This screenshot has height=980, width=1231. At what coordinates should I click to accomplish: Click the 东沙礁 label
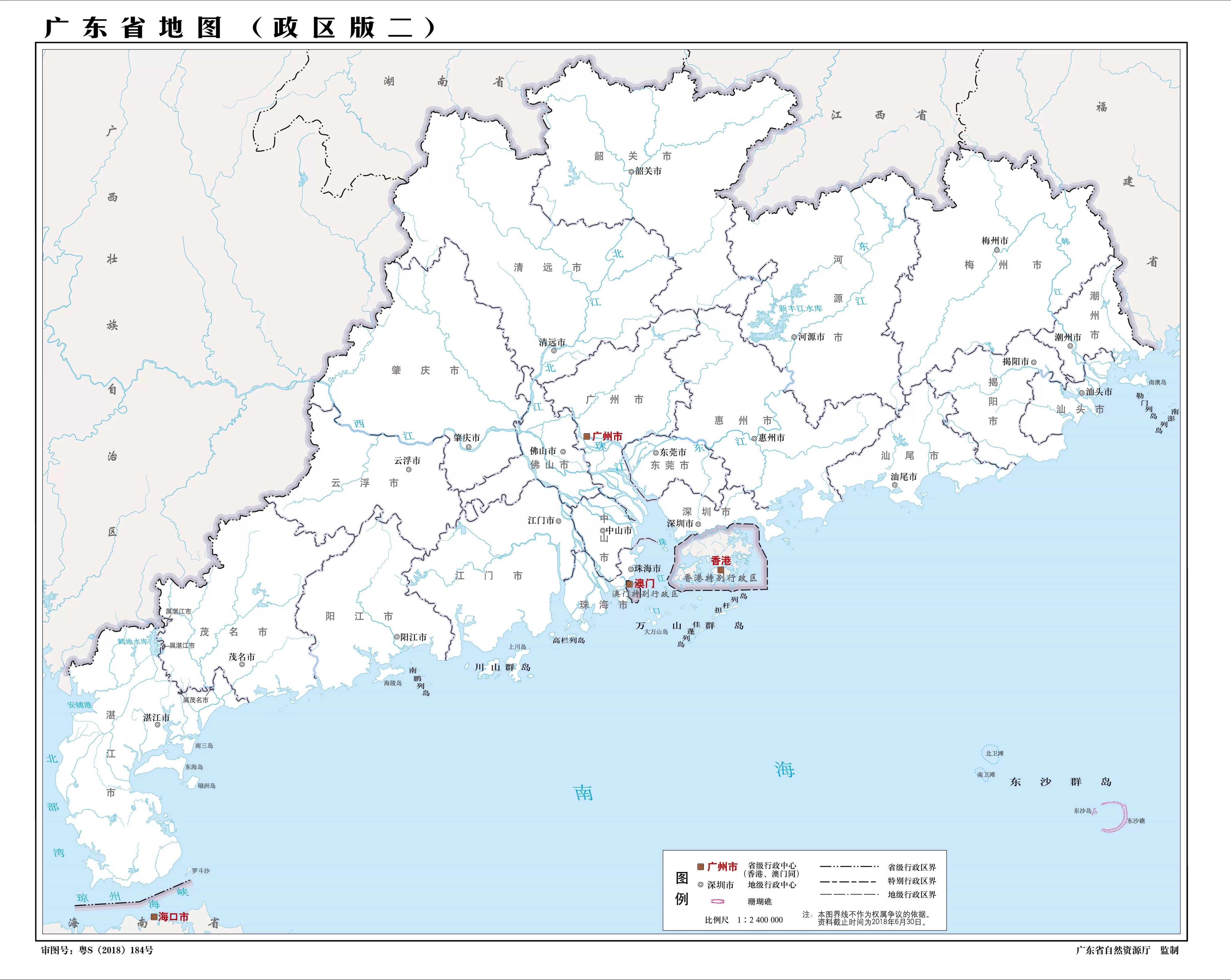click(x=1136, y=821)
